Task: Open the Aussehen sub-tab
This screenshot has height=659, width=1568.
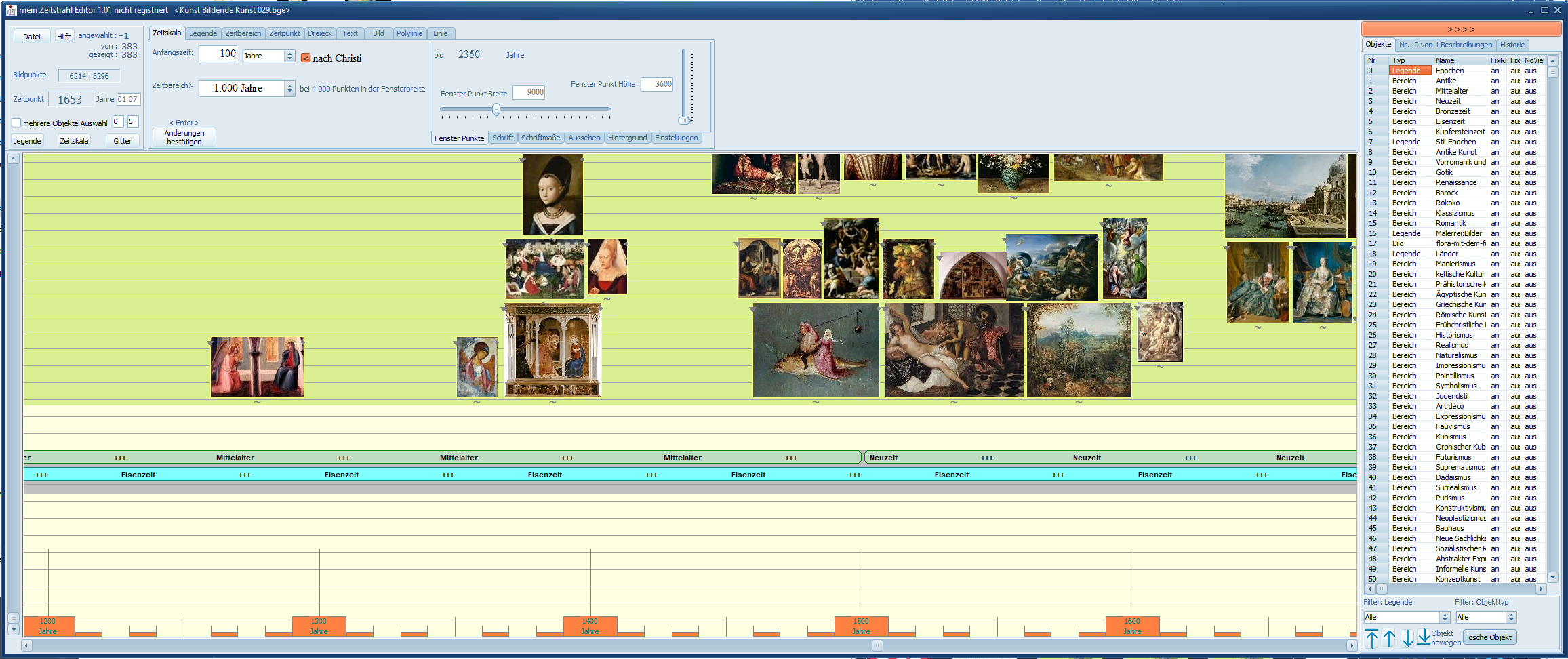Action: click(x=584, y=138)
